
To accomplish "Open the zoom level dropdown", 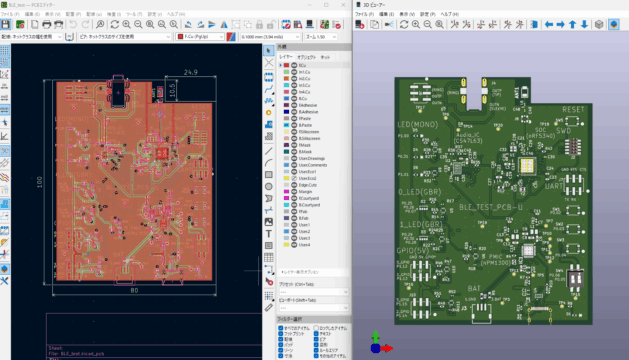I will coord(321,37).
